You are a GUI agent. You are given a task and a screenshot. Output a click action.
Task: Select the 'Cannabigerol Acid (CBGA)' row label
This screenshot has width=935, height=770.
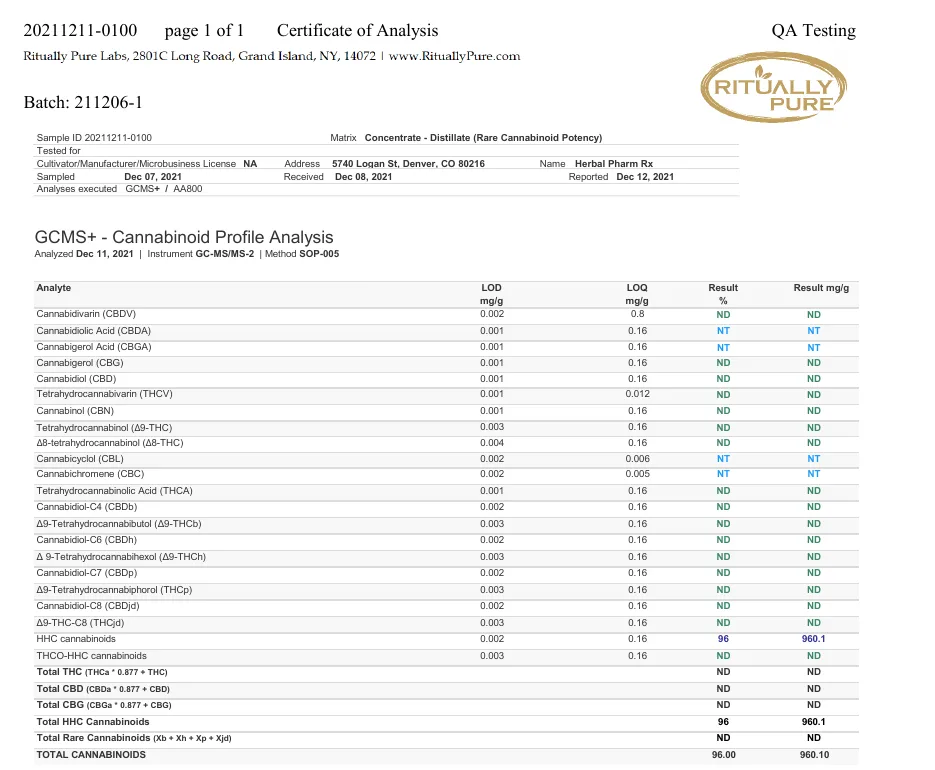(x=94, y=347)
